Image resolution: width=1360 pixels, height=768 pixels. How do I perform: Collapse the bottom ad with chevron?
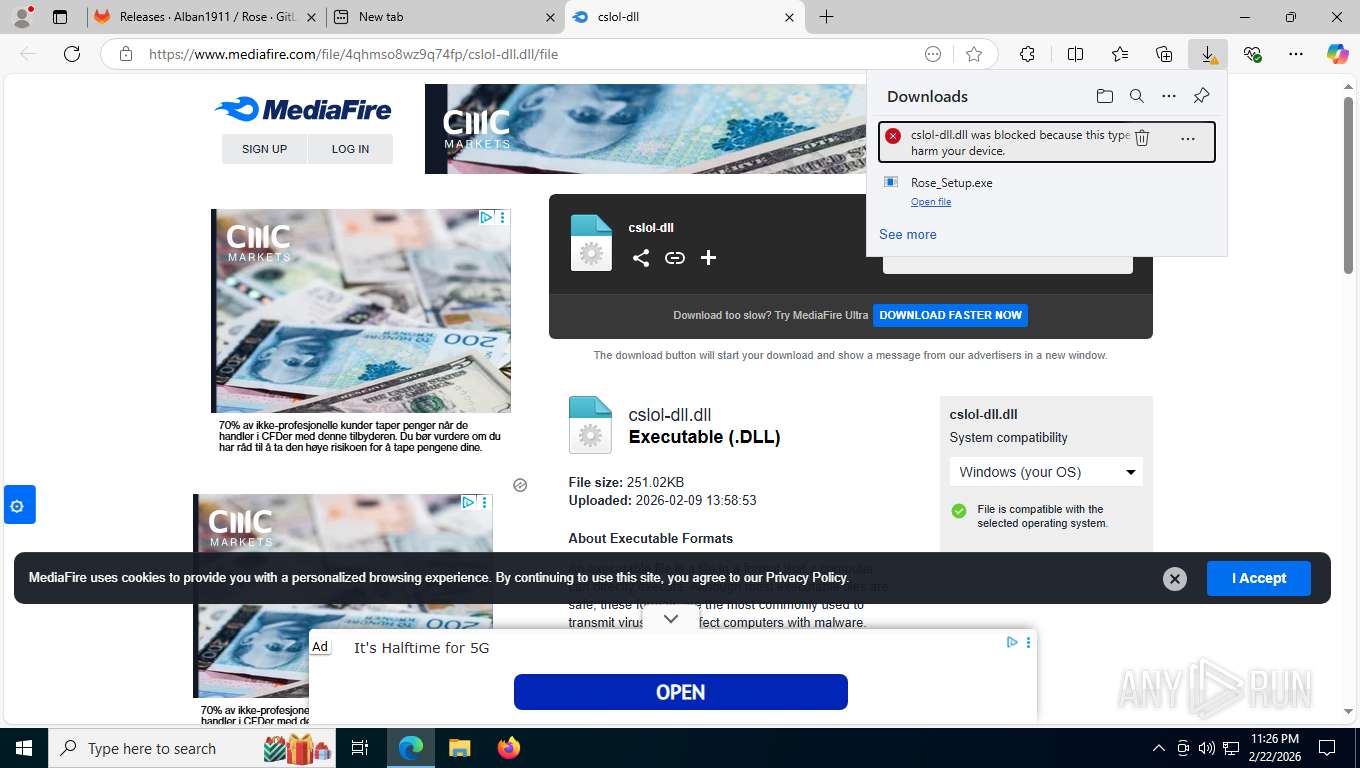[671, 619]
